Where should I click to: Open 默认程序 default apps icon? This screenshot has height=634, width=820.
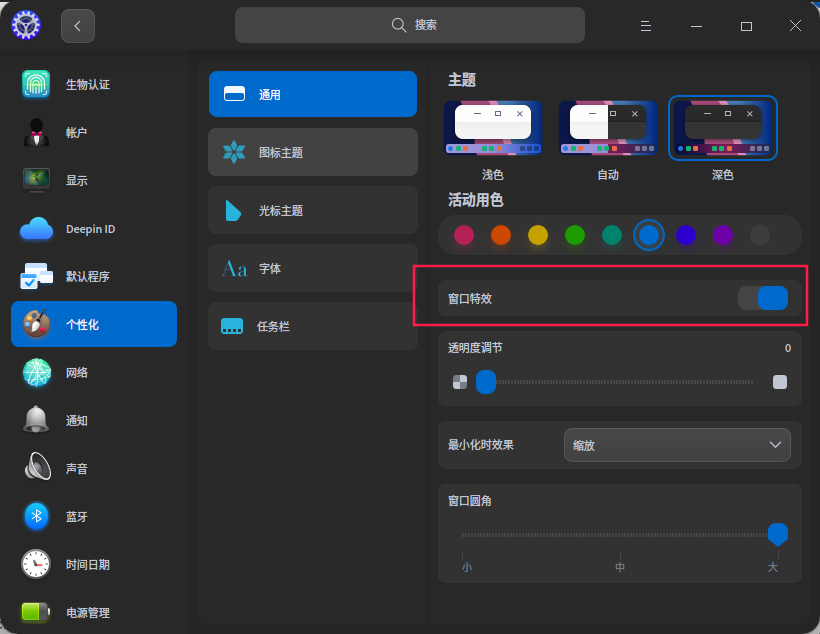pos(36,277)
